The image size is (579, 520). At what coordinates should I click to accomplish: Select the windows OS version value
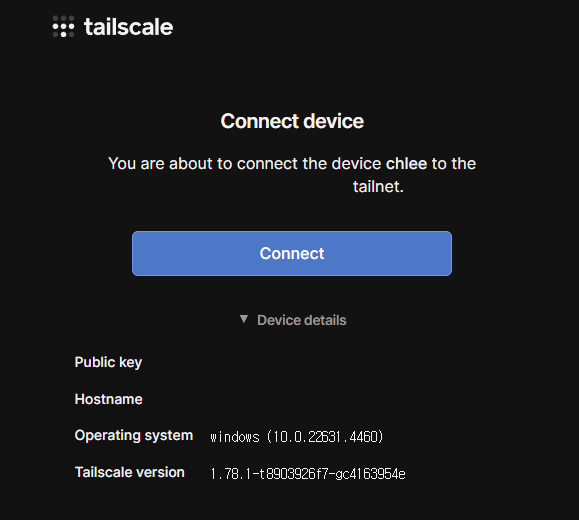pos(297,437)
